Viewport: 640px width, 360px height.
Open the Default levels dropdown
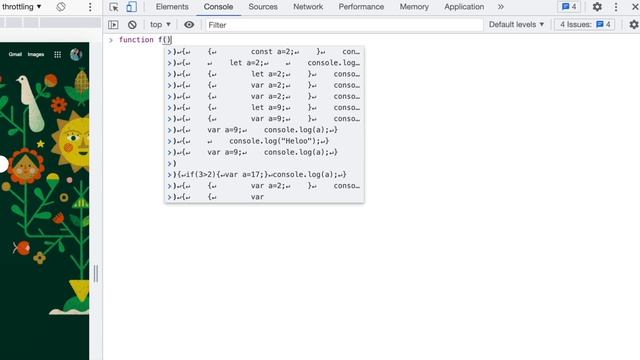516,24
